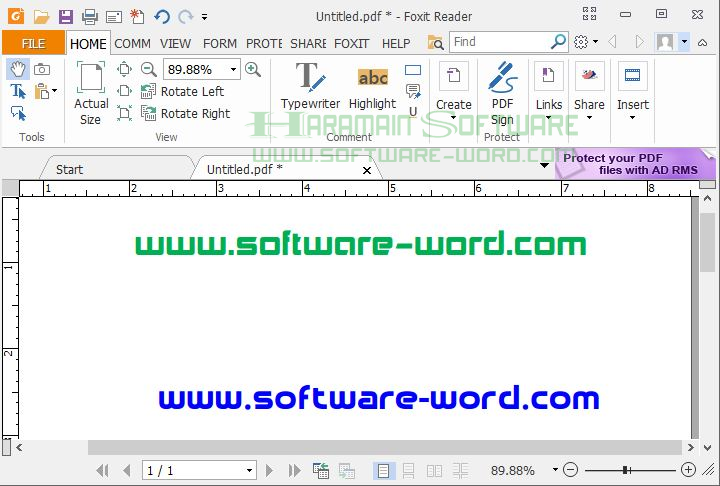Click the zoom out magnifier in the ribbon

(x=149, y=69)
